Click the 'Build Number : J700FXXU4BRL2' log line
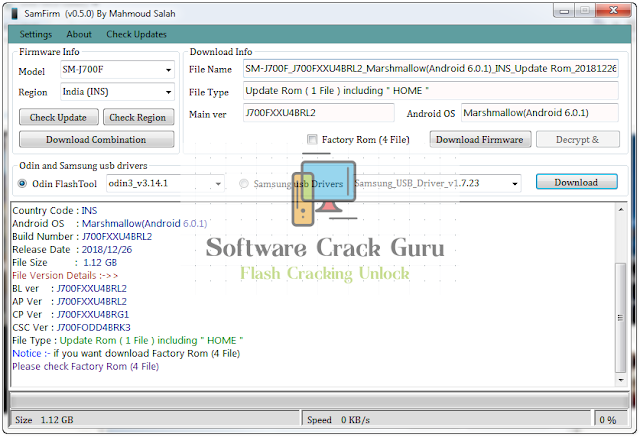 coord(82,237)
